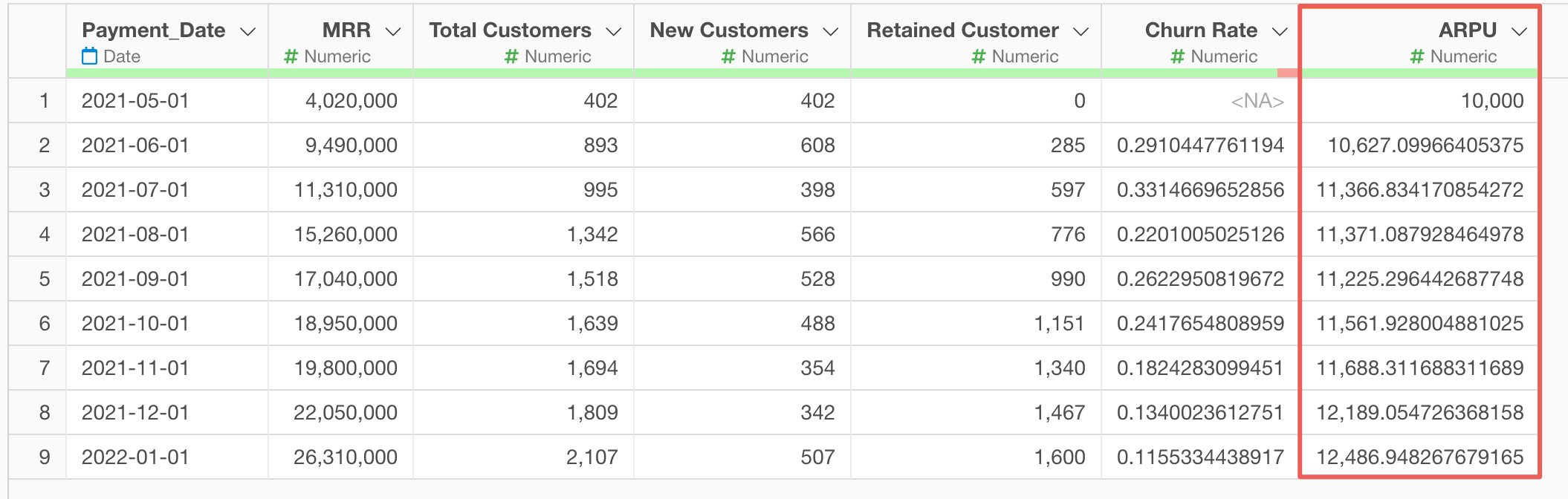The height and width of the screenshot is (499, 1568).
Task: Expand the Retained Customer column menu
Action: (x=1081, y=31)
